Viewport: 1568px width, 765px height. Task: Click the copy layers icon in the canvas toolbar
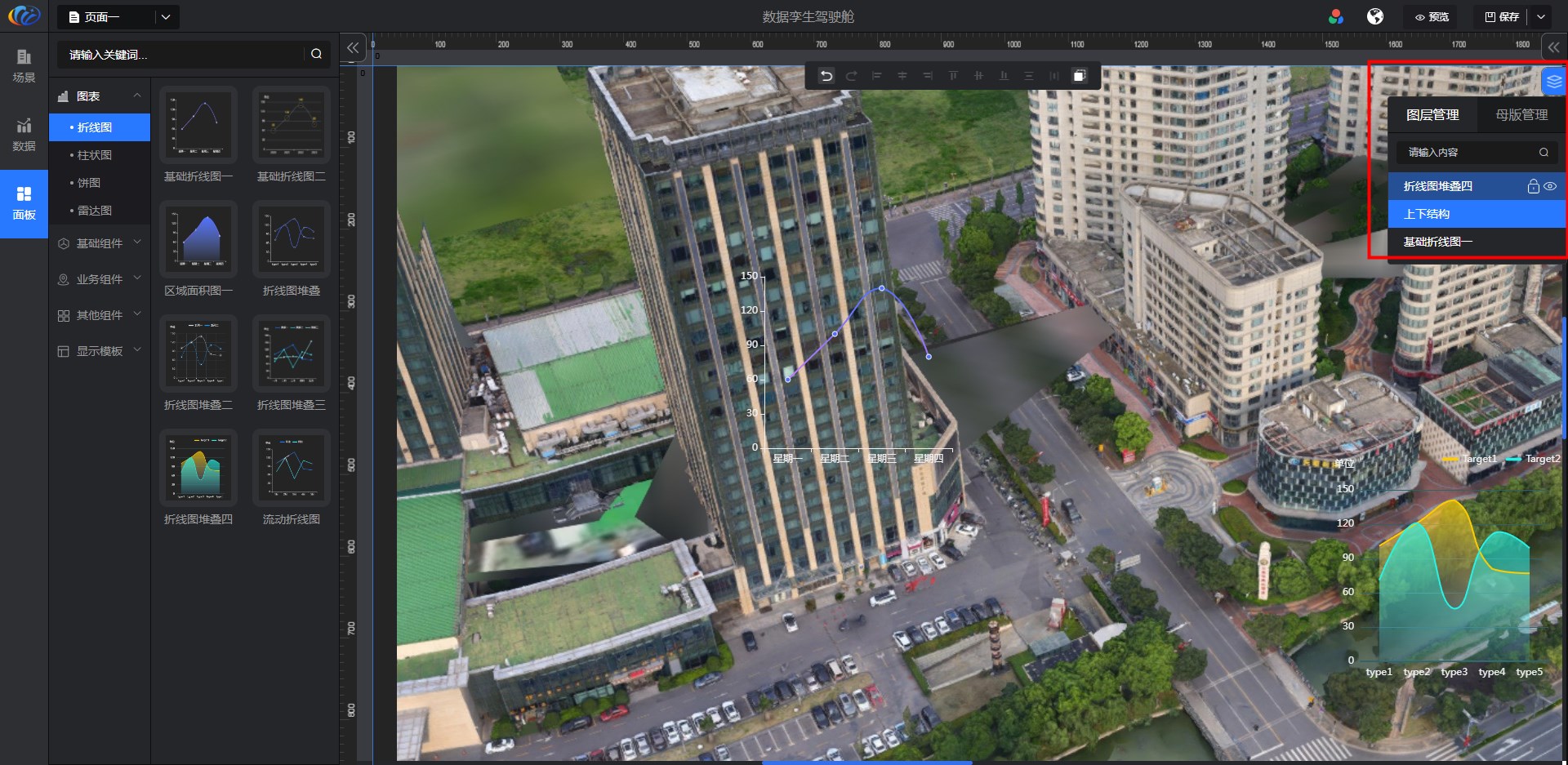pos(1079,76)
